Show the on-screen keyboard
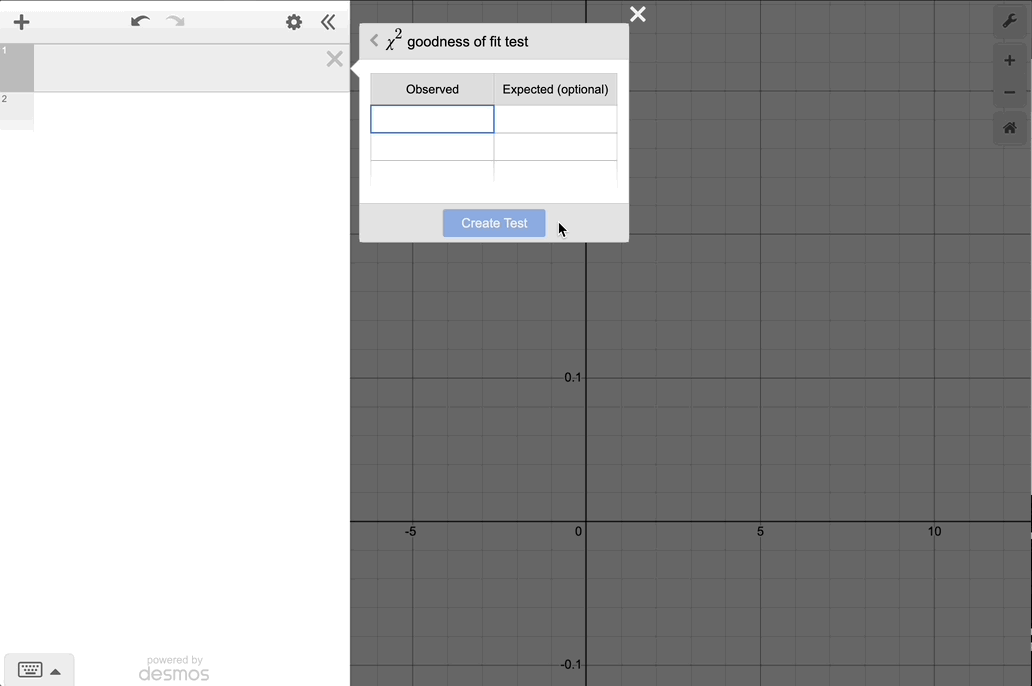The image size is (1032, 686). (x=30, y=670)
